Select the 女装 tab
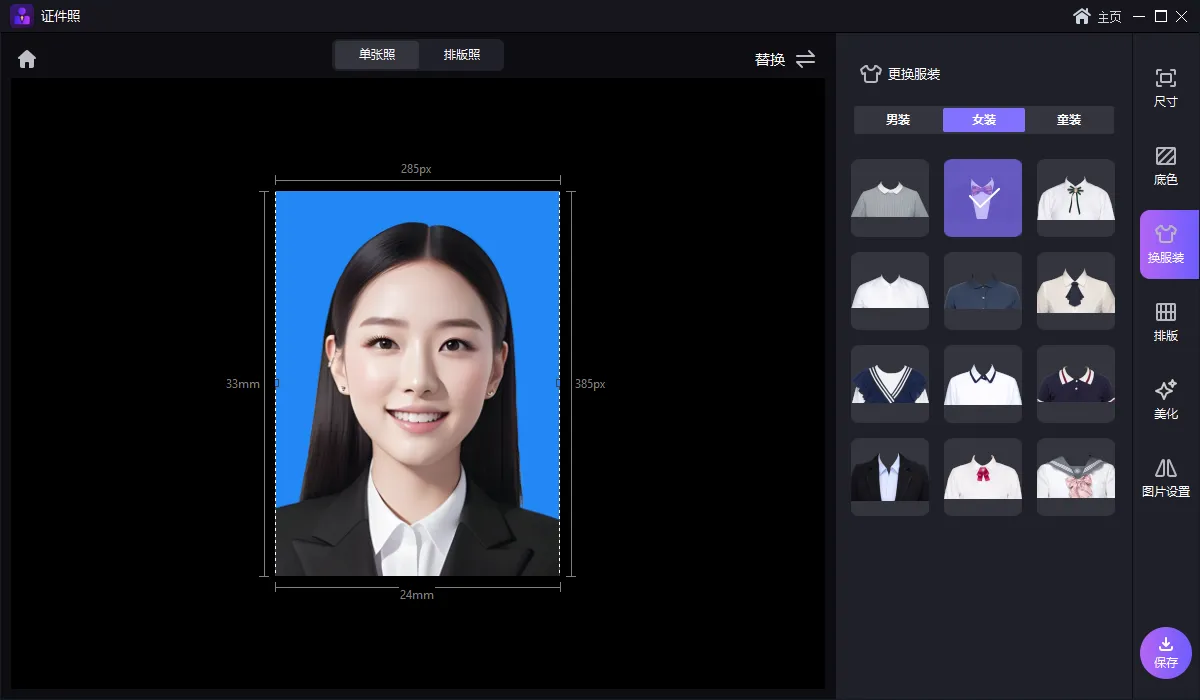This screenshot has width=1200, height=700. pos(984,120)
